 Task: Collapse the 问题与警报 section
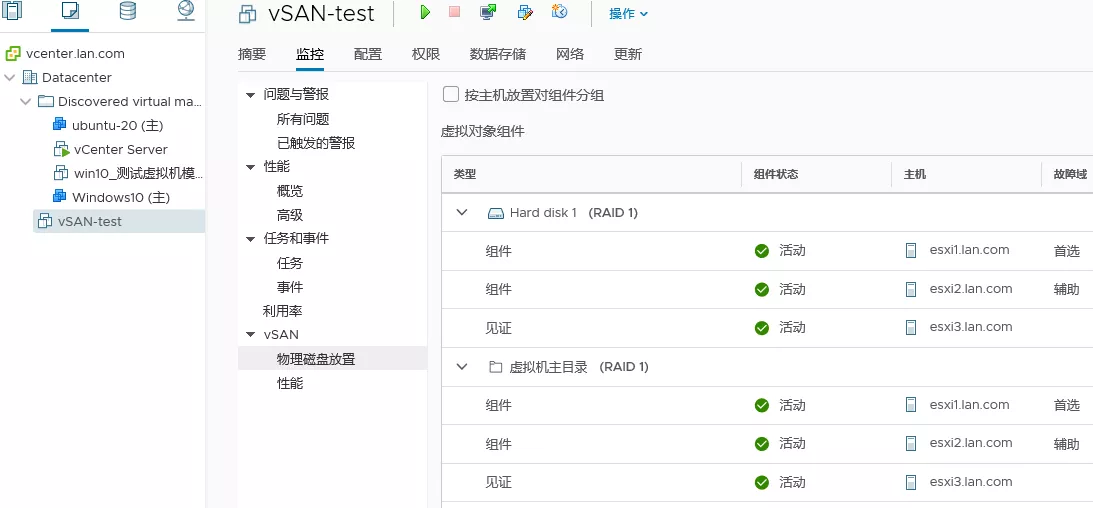[x=250, y=95]
